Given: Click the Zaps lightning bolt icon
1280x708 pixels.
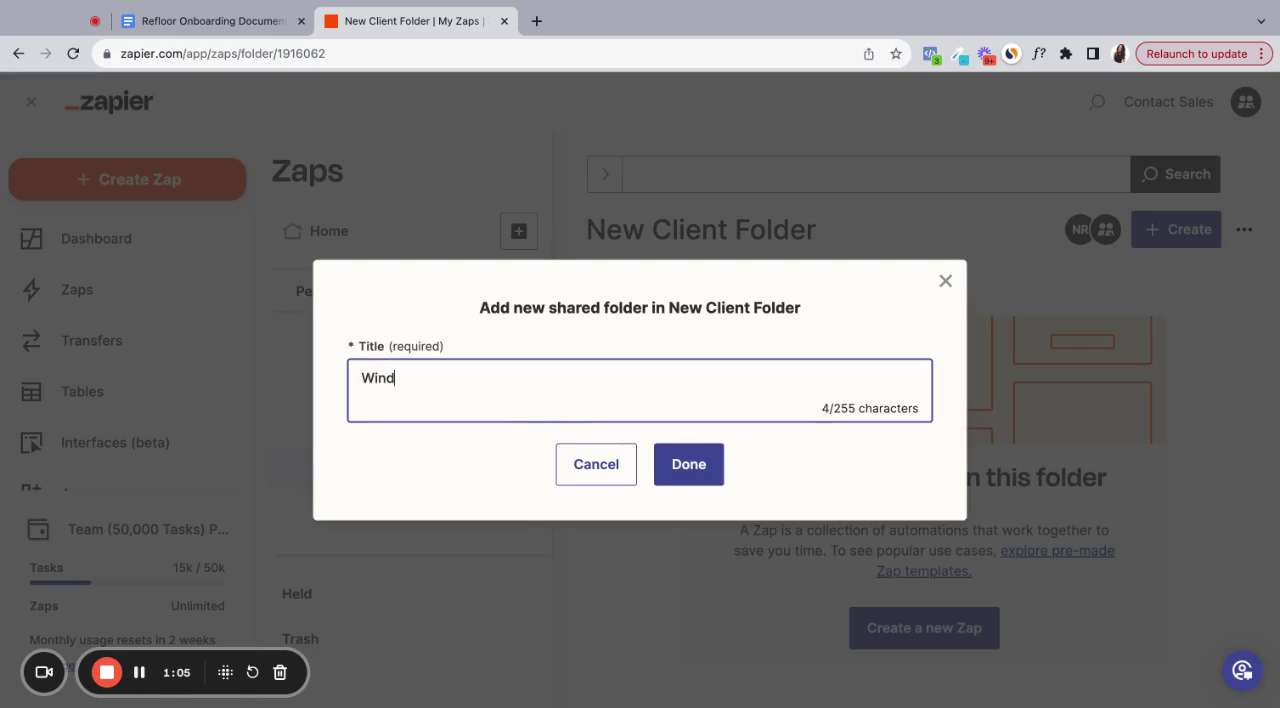Looking at the screenshot, I should [32, 289].
